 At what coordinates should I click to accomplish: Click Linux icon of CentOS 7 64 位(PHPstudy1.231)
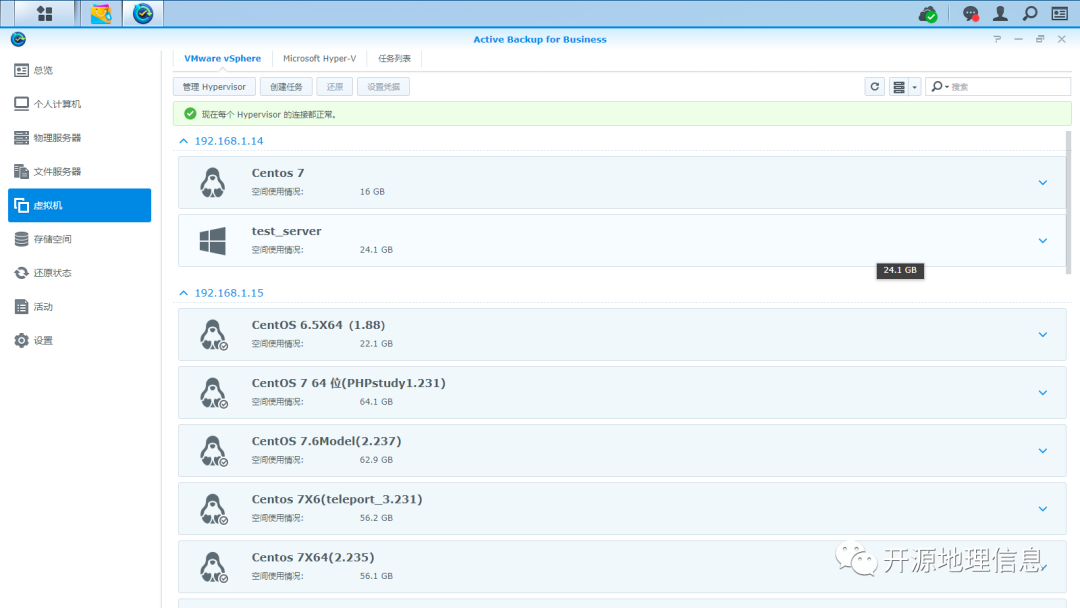coord(213,392)
